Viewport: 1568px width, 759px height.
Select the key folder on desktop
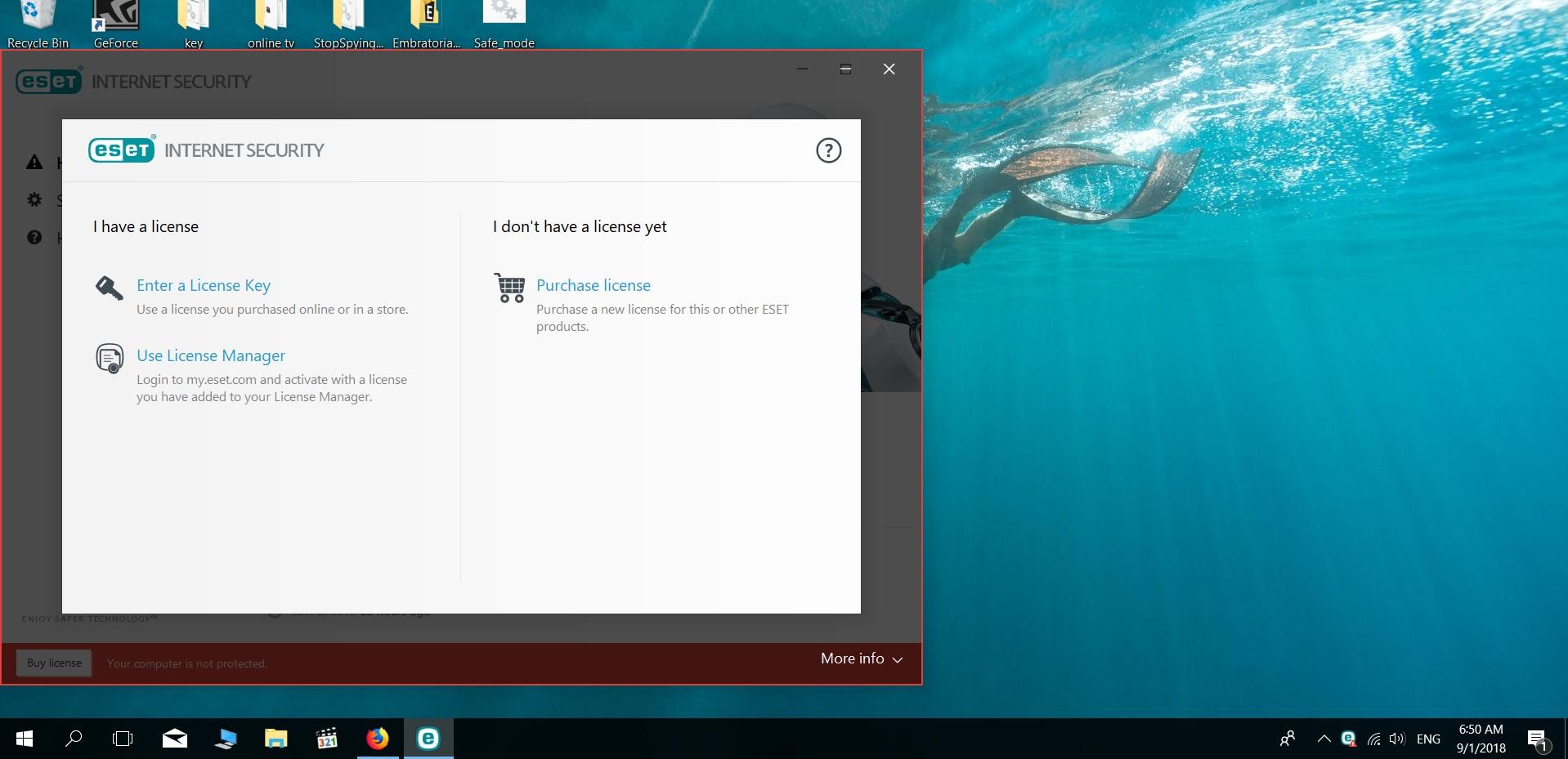click(194, 25)
